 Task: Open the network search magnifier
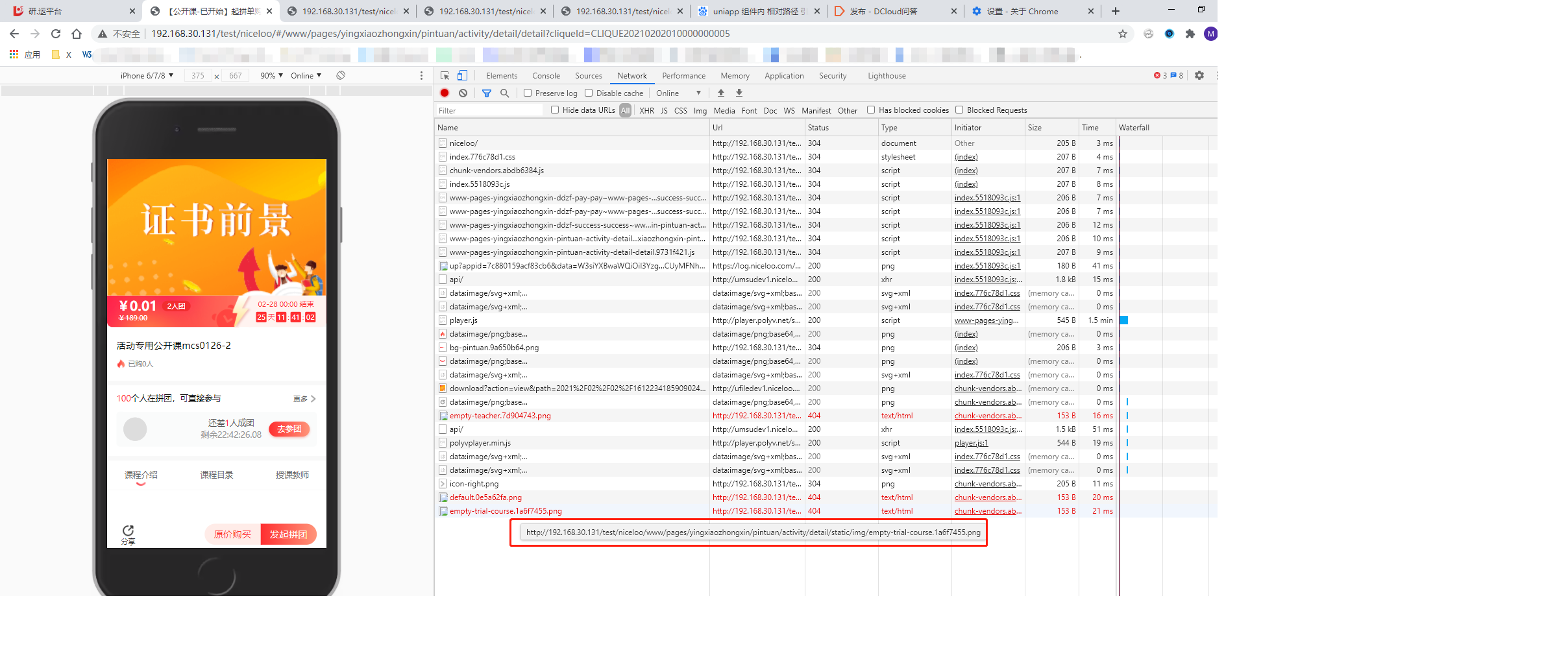504,93
